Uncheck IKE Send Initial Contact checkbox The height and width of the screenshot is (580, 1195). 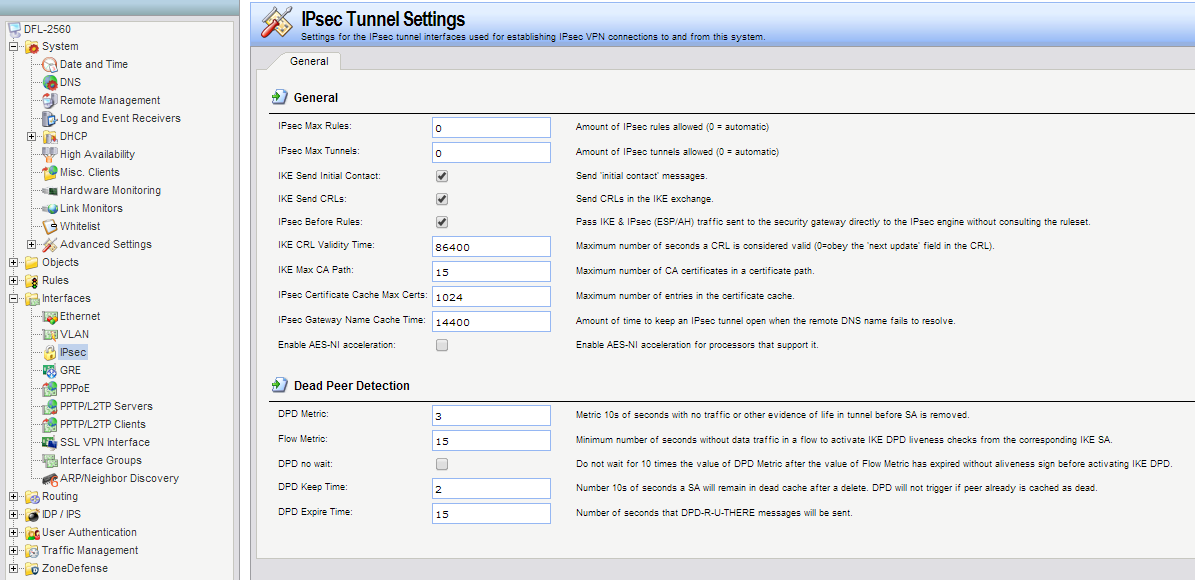442,176
